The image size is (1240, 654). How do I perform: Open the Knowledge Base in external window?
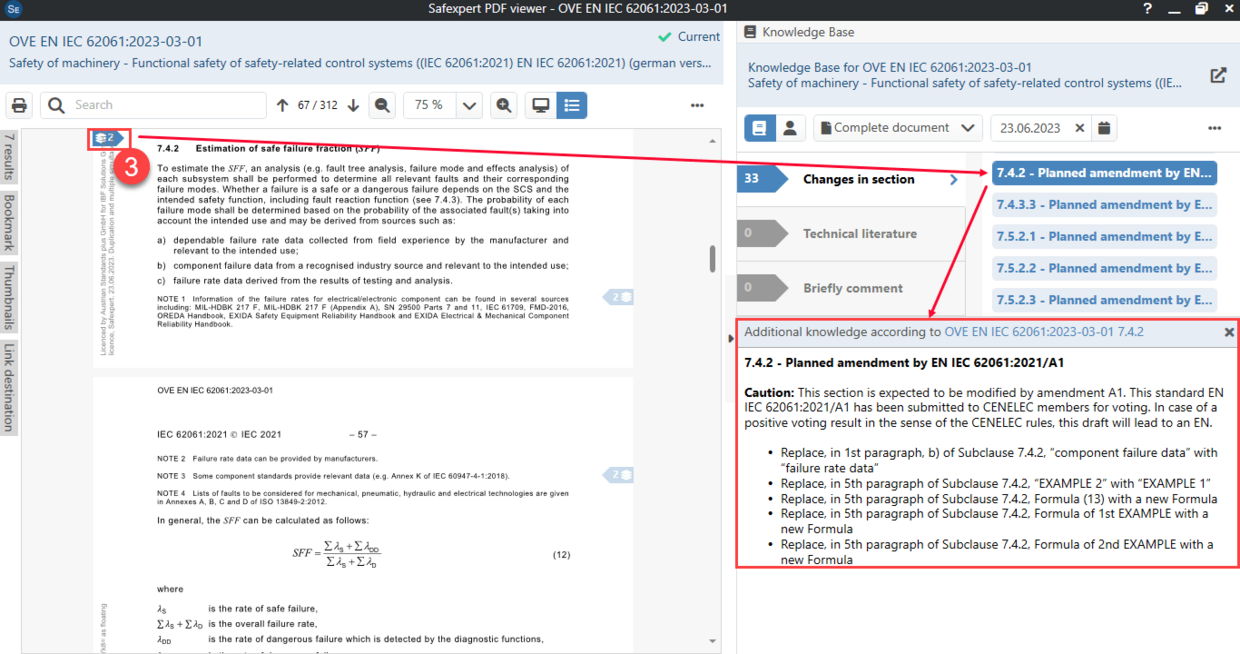point(1218,74)
